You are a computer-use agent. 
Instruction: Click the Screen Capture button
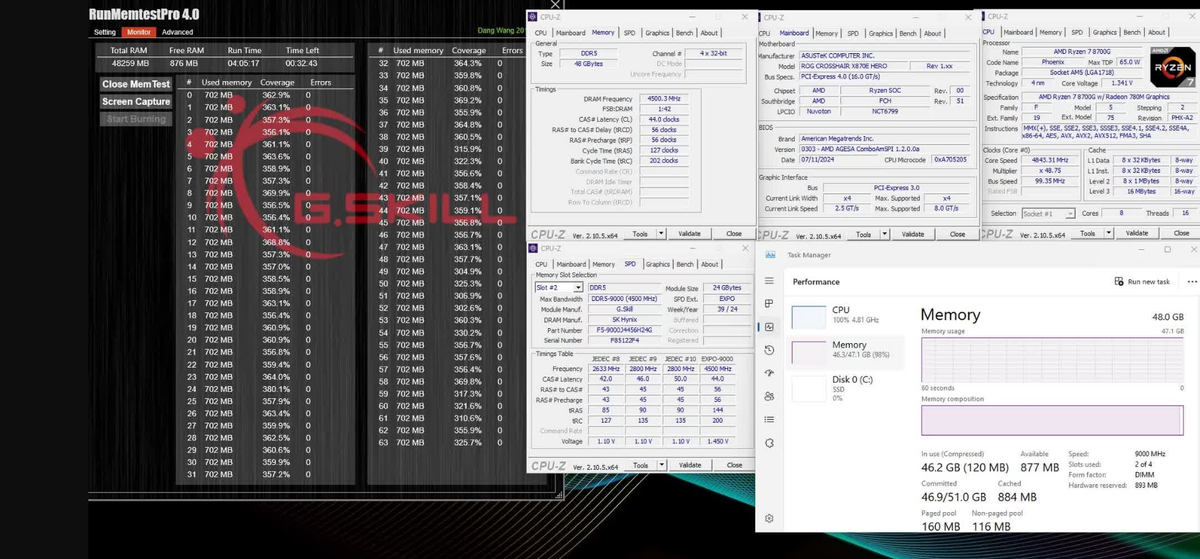click(136, 101)
